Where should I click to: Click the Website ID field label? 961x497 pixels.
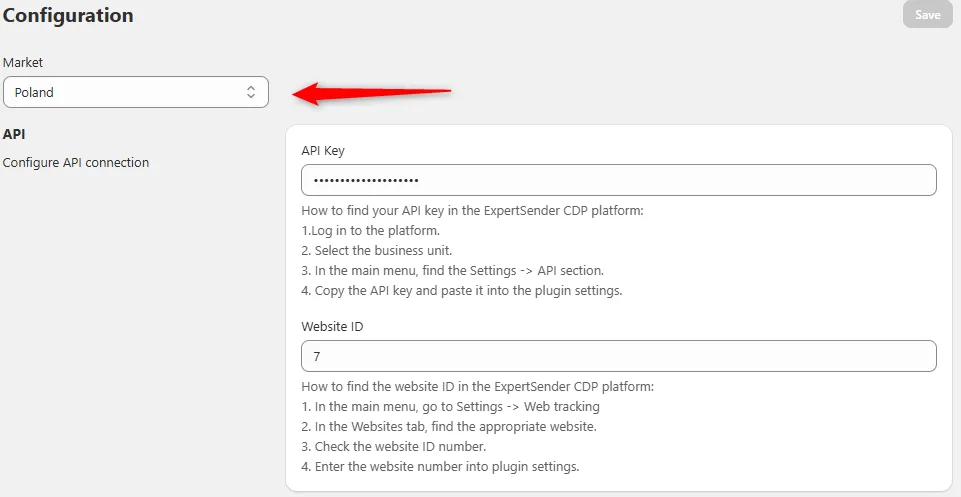pyautogui.click(x=332, y=327)
